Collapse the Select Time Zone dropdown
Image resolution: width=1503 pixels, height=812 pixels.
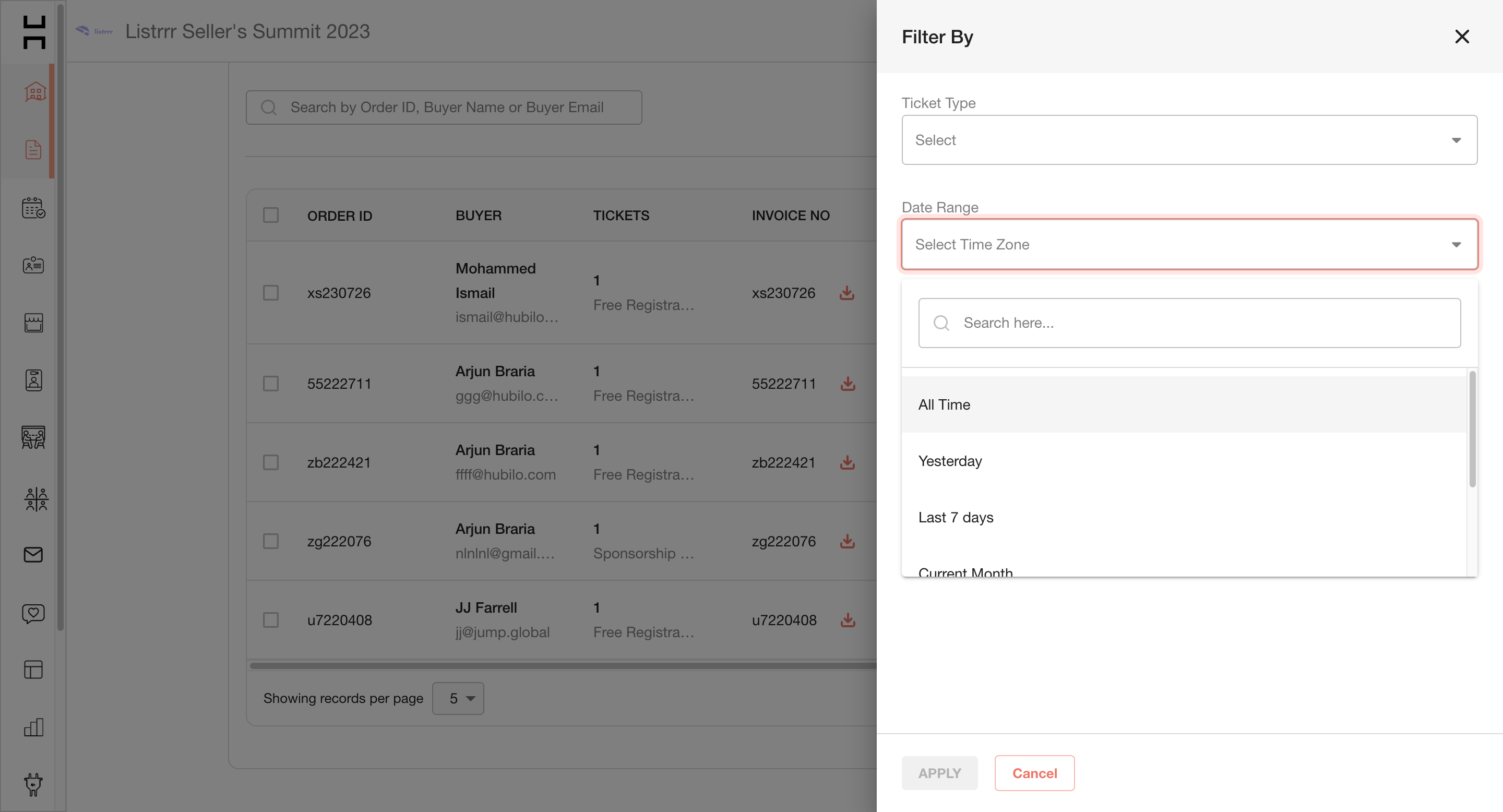click(x=1189, y=244)
